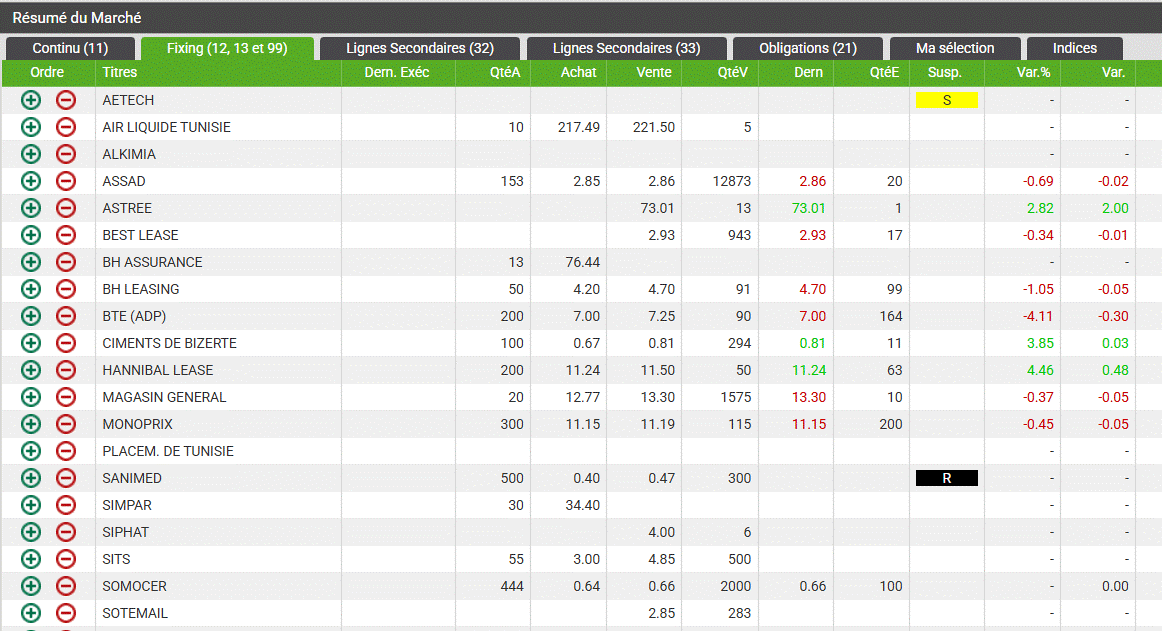Open the Lignes Secondaires (33) tab
This screenshot has height=631, width=1162.
tap(626, 48)
